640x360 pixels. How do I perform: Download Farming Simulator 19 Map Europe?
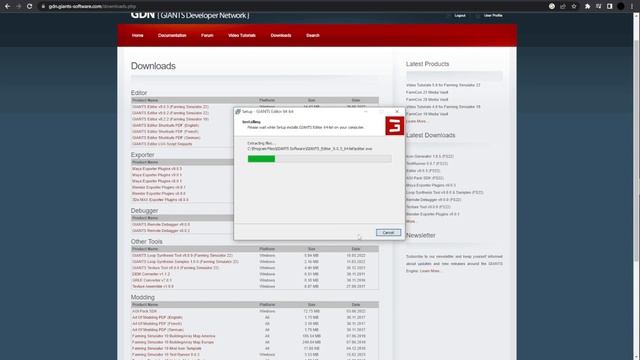pyautogui.click(x=173, y=342)
